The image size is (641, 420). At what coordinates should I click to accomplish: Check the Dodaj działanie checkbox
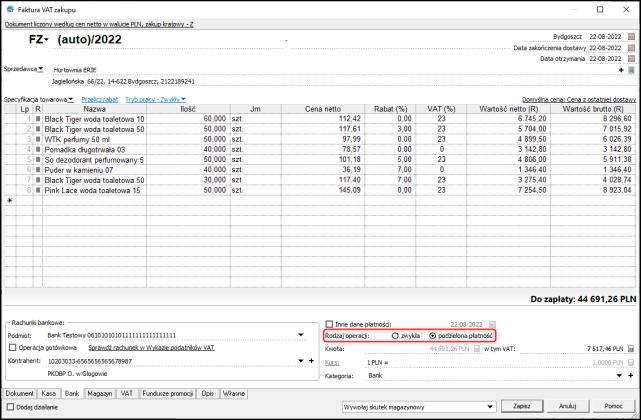10,407
